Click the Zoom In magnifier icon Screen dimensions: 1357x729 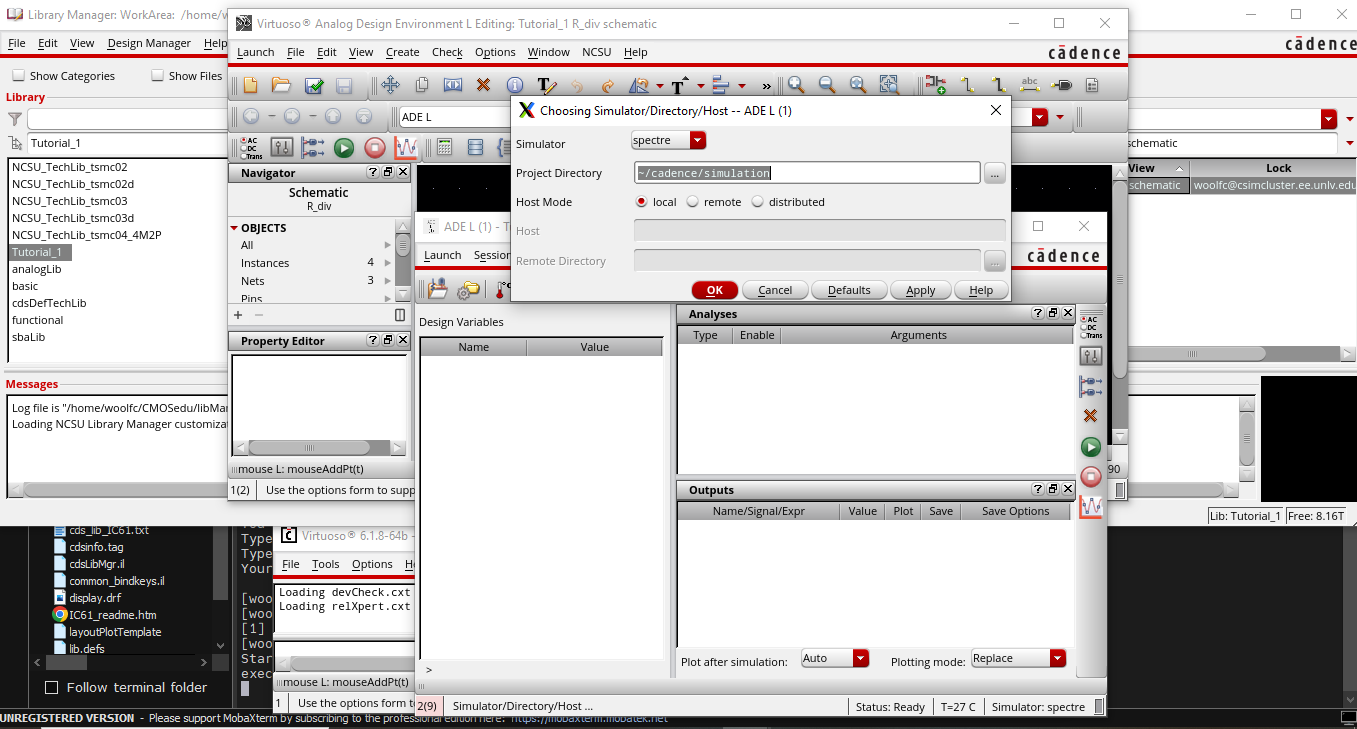point(796,86)
